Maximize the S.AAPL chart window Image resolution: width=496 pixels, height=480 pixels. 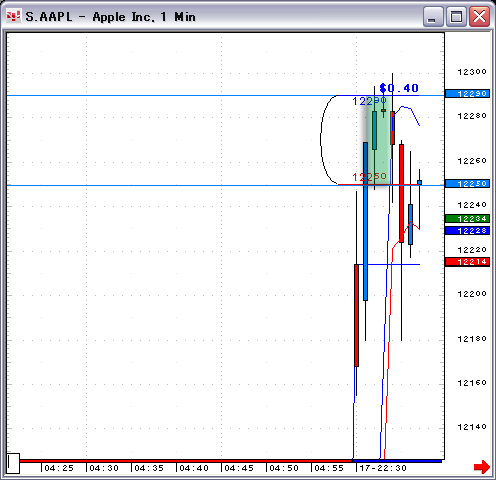point(456,16)
